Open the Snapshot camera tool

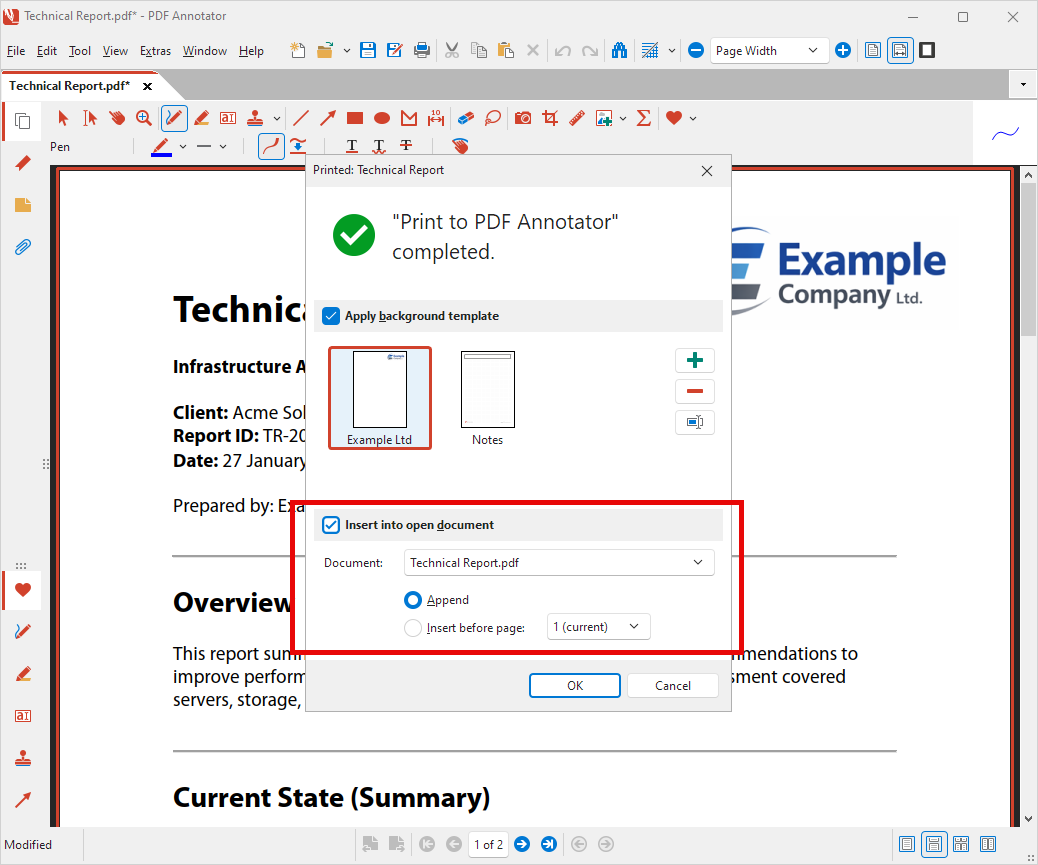(523, 118)
